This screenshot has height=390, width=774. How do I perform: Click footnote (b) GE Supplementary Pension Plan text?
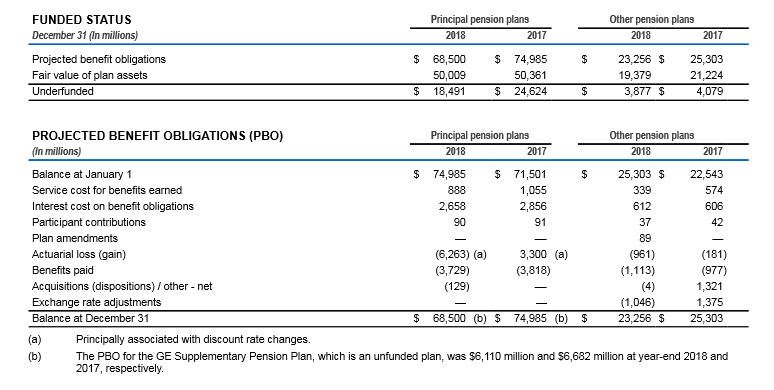(402, 362)
